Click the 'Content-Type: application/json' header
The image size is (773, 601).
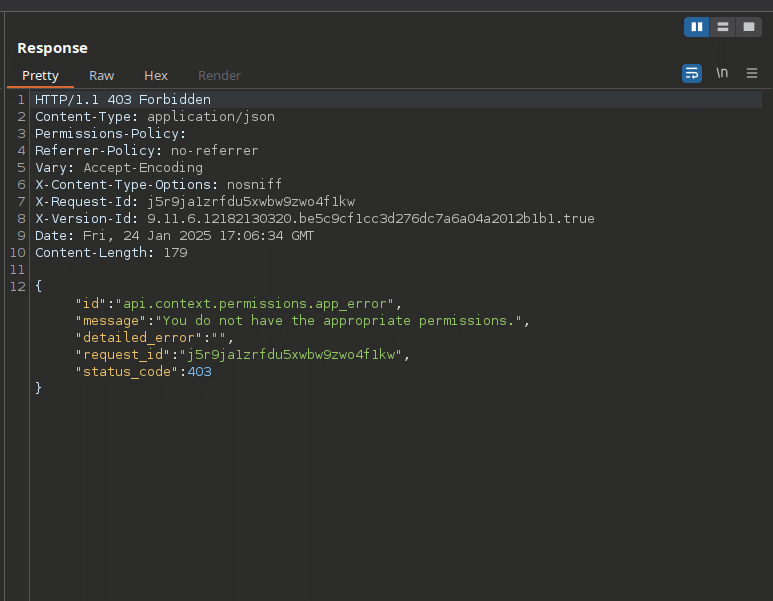pyautogui.click(x=155, y=117)
